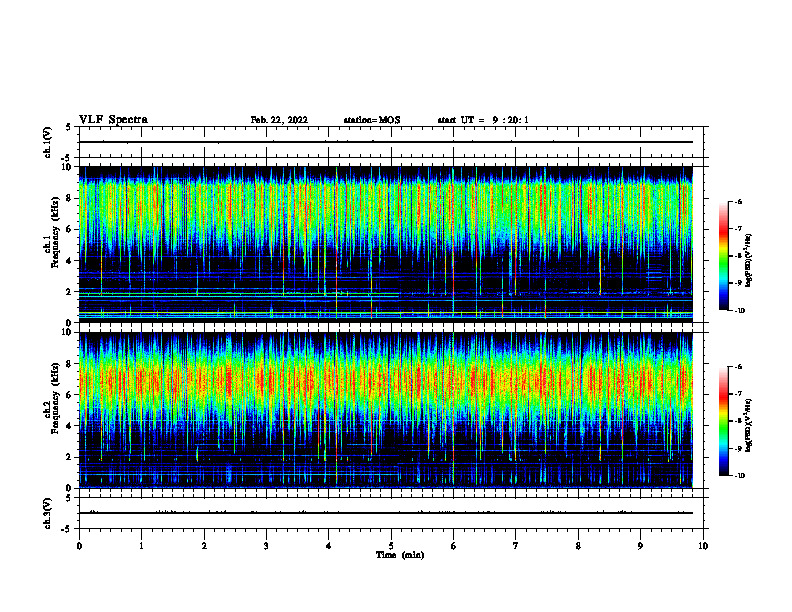Screen dimensions: 792x612
Task: Click the ch.1 voltage waveform trace
Action: click(x=386, y=142)
